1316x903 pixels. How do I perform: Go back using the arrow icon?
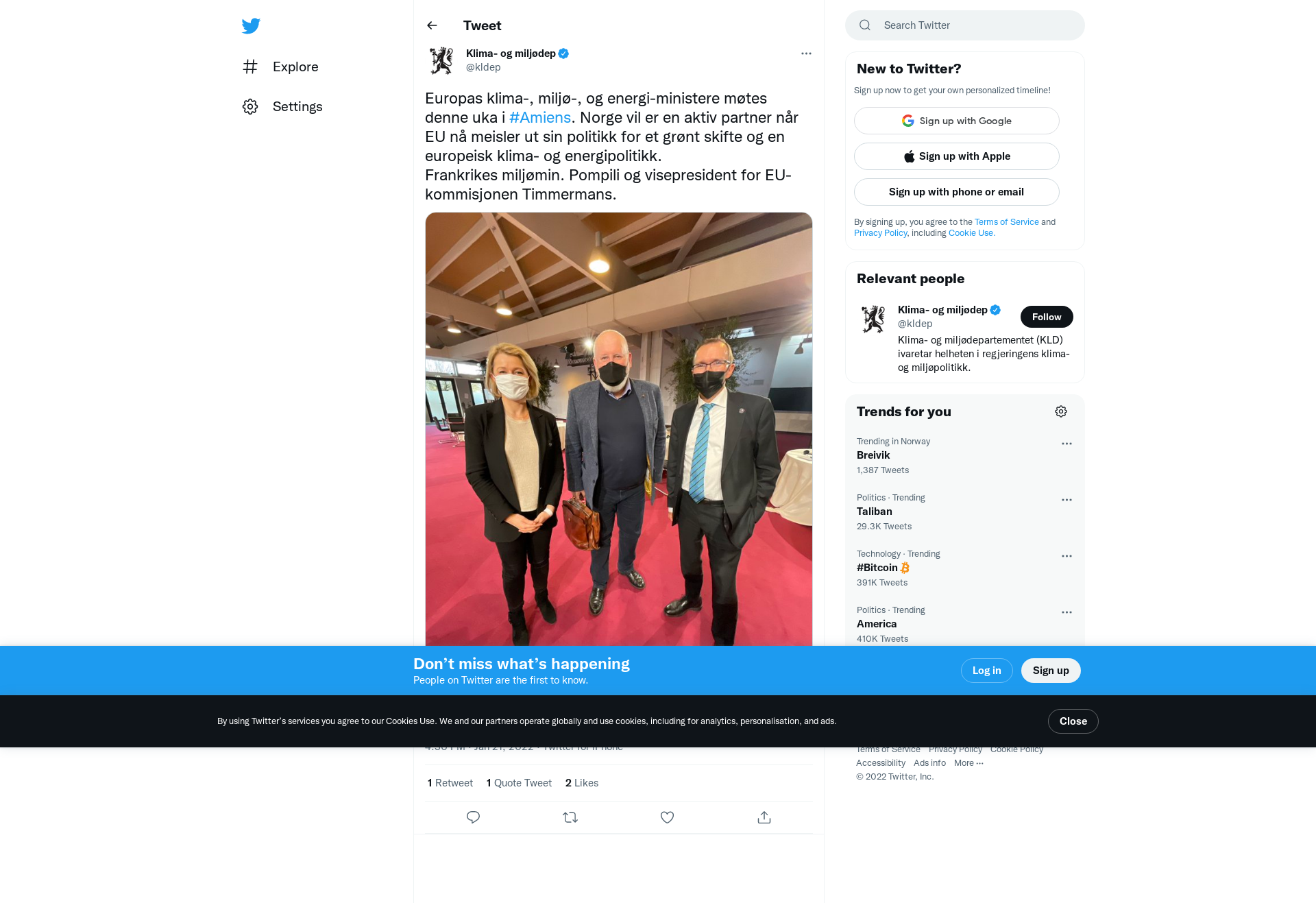click(x=432, y=25)
